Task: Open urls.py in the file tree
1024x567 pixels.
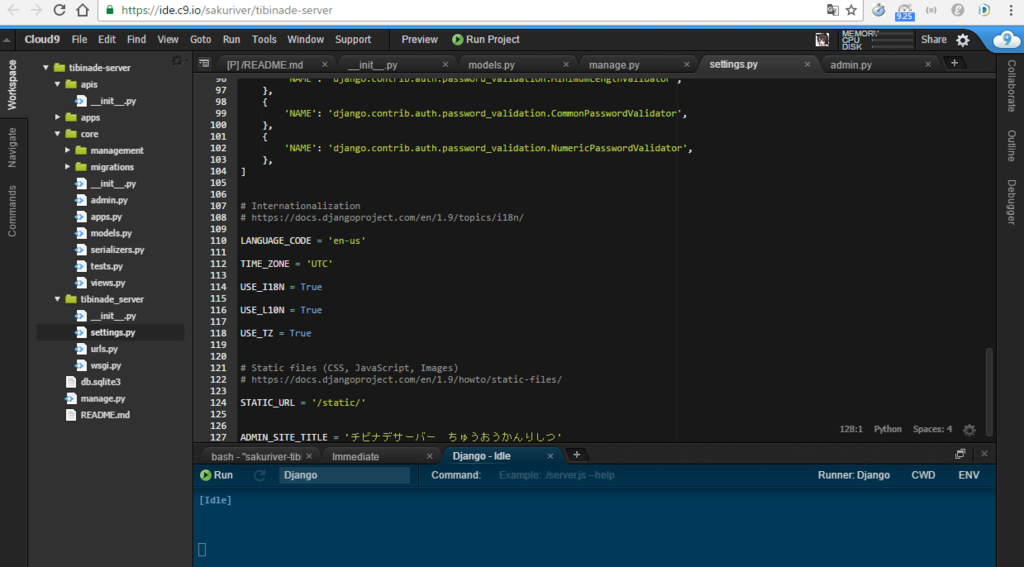Action: pyautogui.click(x=104, y=349)
